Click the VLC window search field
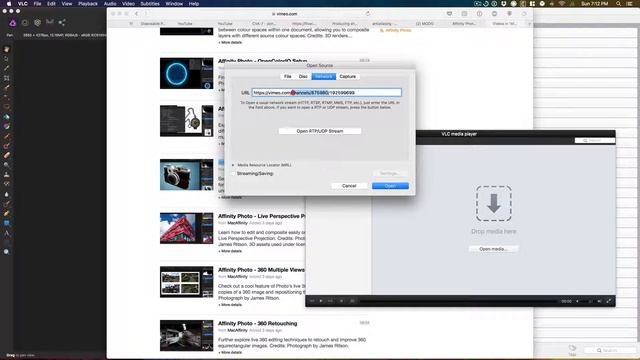Viewport: 640px width, 360px height. tap(595, 140)
